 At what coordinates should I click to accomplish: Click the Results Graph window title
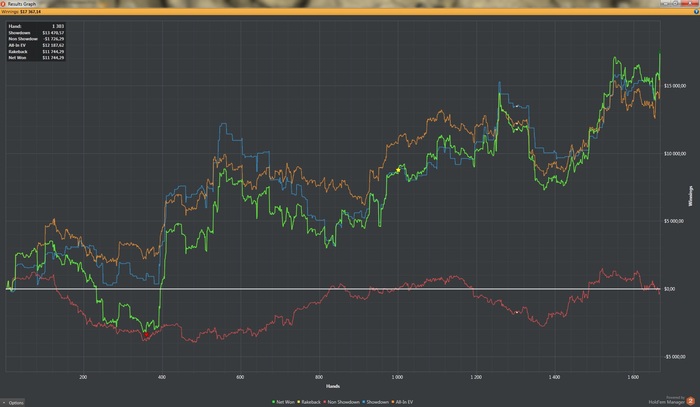[x=21, y=4]
